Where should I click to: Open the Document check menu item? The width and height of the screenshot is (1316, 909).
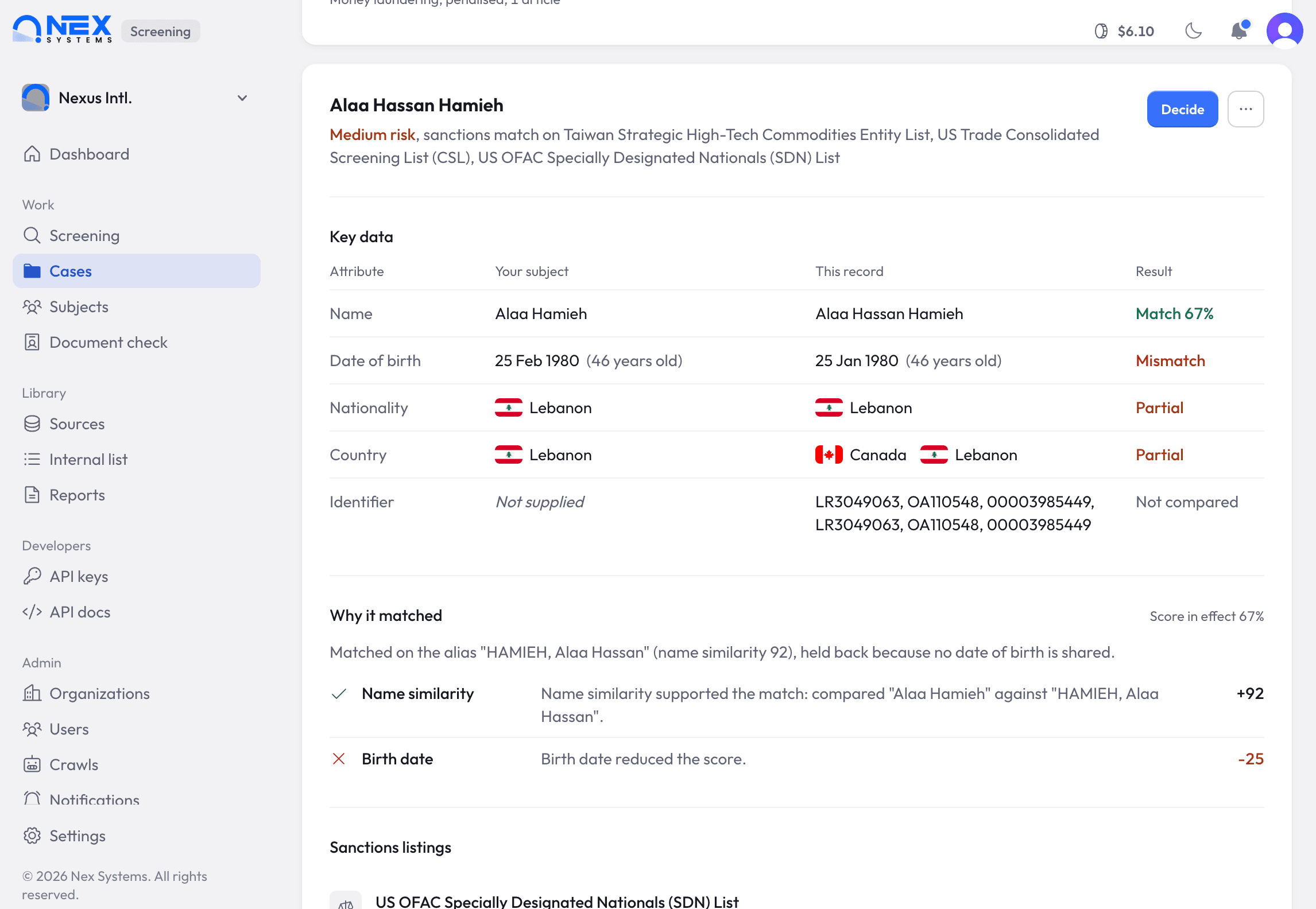(137, 342)
